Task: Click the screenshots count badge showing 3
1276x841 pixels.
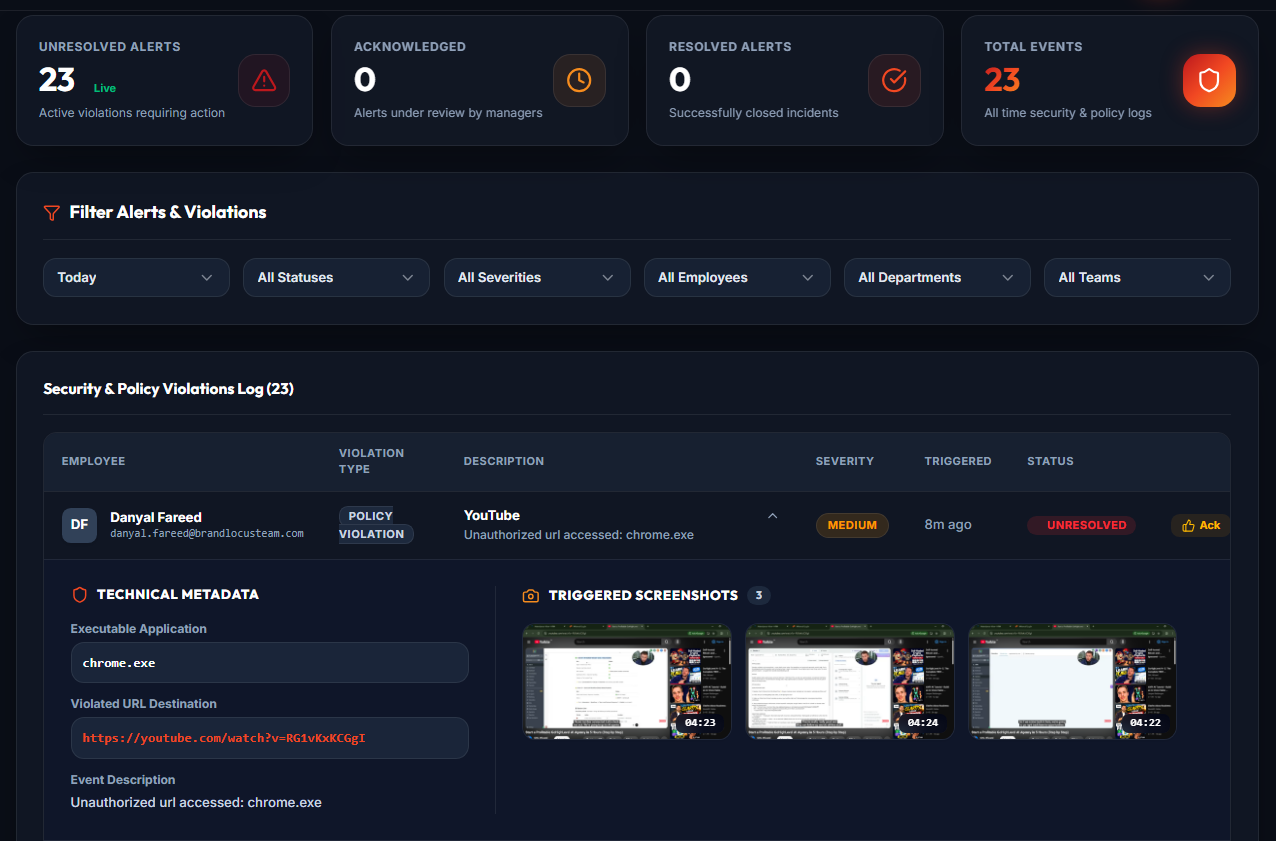Action: tap(759, 595)
